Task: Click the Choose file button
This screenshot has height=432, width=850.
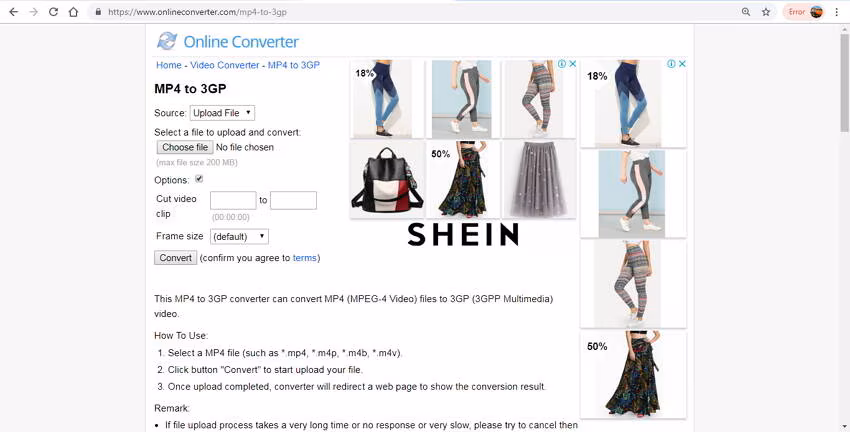Action: pyautogui.click(x=185, y=147)
